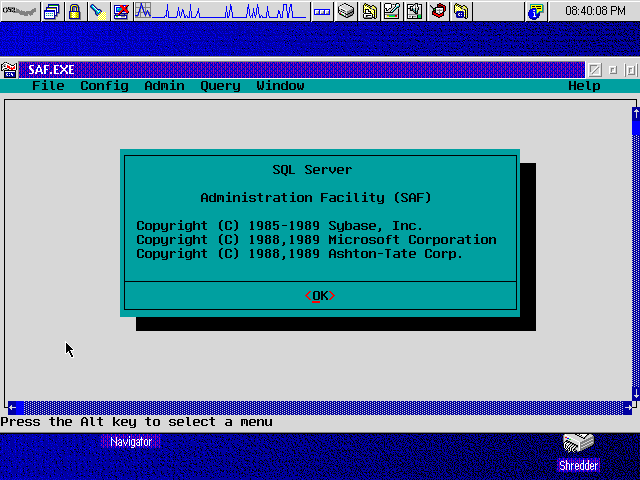Open the printer folder icon in WarpCenter
The image size is (640, 480).
pos(369,11)
